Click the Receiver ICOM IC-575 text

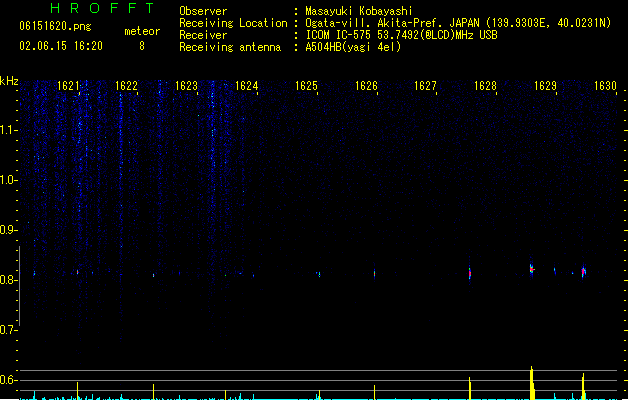pos(401,35)
